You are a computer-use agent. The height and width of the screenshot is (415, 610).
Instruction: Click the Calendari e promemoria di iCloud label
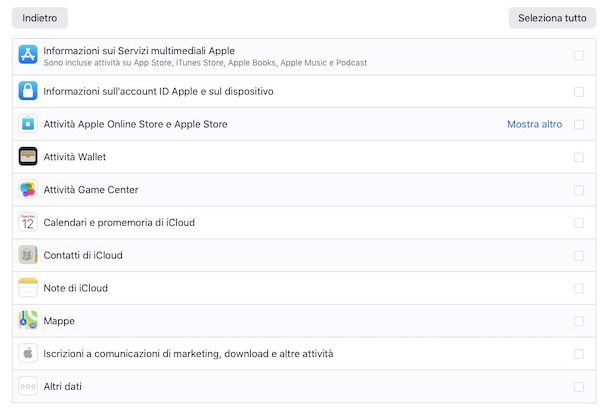click(x=119, y=222)
